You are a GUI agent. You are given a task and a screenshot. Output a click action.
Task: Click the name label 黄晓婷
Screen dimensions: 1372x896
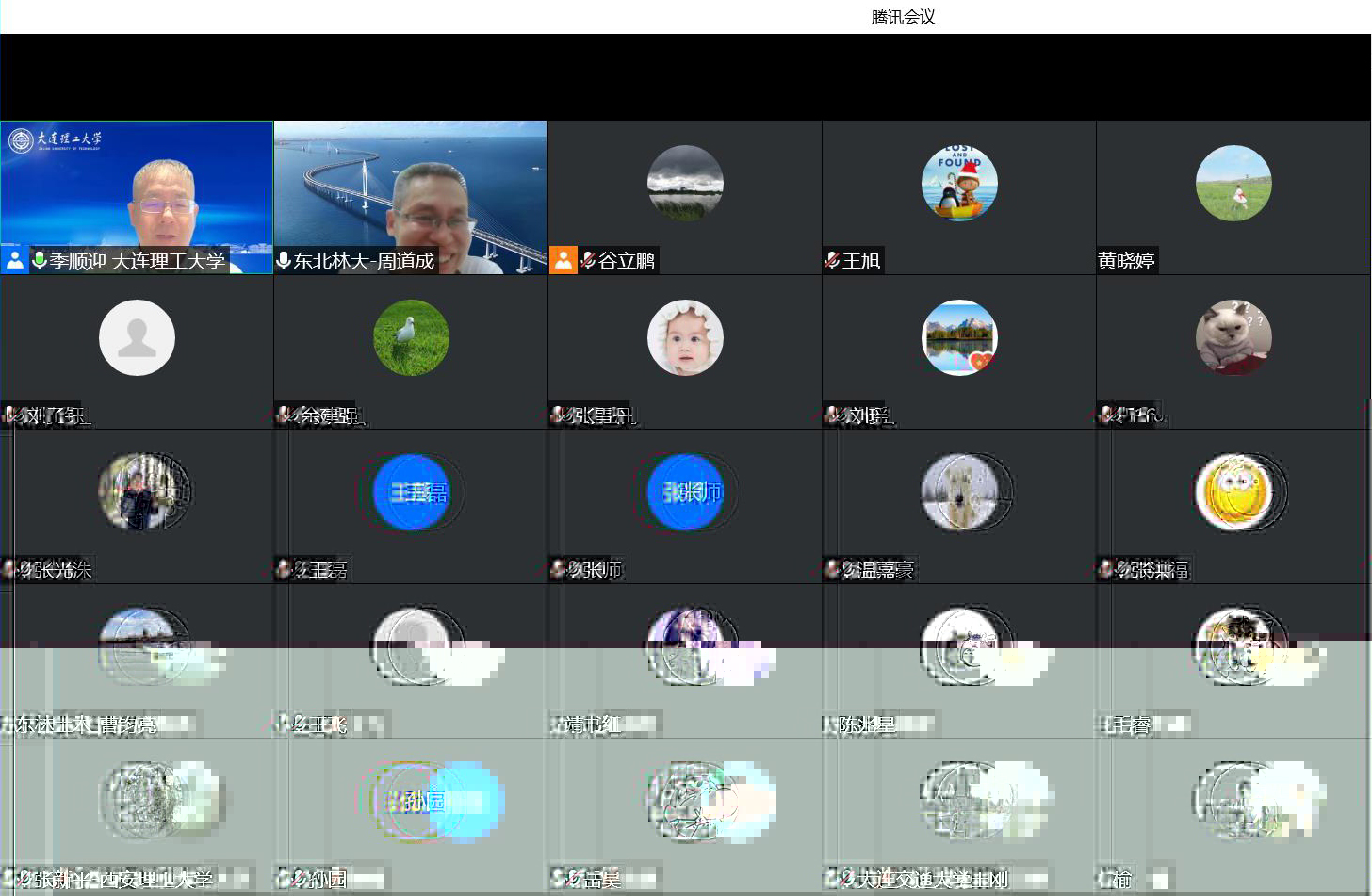tap(1126, 261)
